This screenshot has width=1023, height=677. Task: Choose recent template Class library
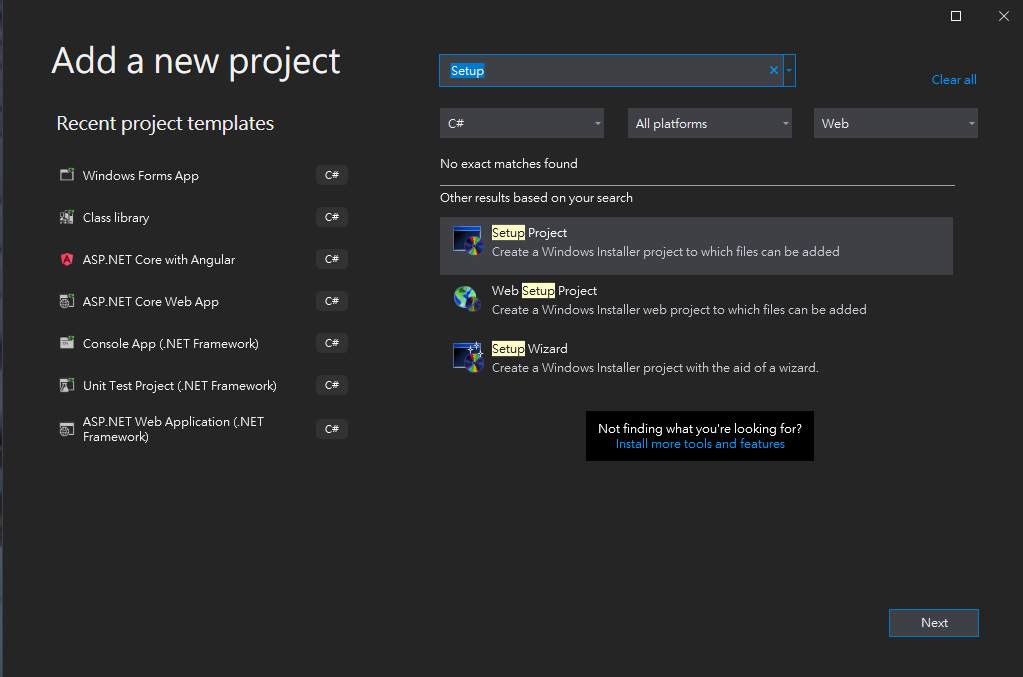point(202,217)
